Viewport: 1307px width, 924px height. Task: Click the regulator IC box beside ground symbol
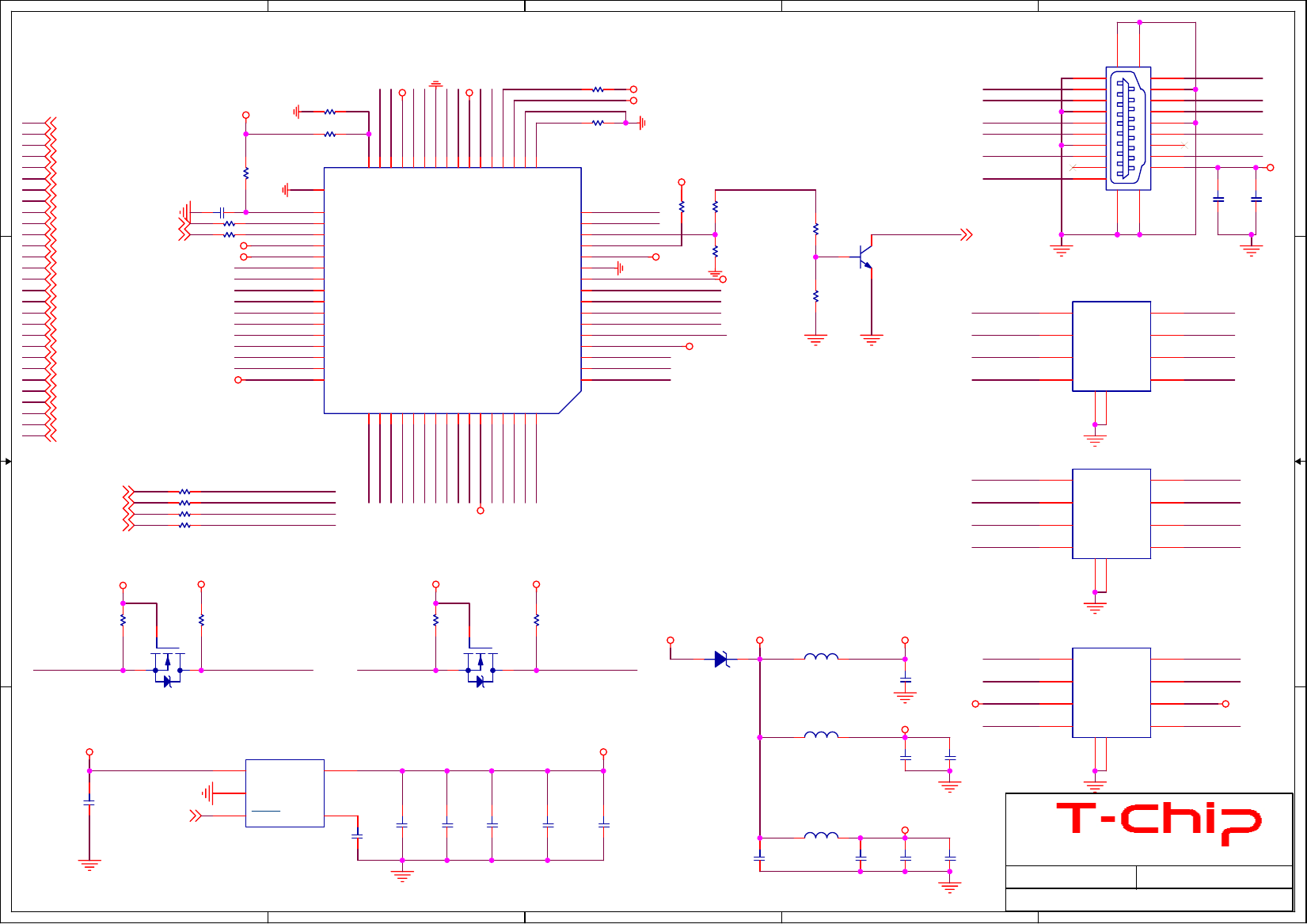(x=285, y=793)
